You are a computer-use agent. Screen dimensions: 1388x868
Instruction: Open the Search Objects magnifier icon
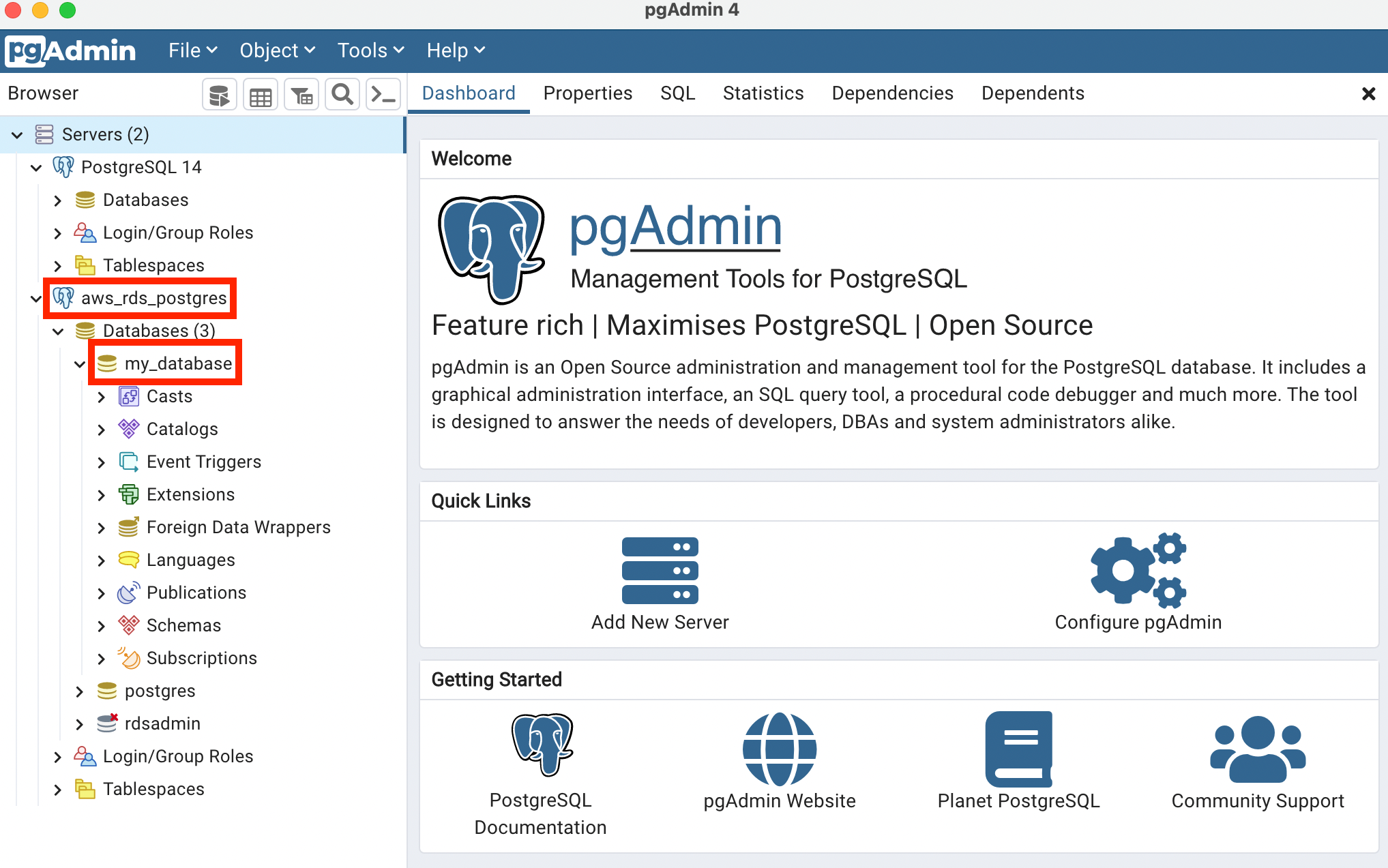coord(342,95)
